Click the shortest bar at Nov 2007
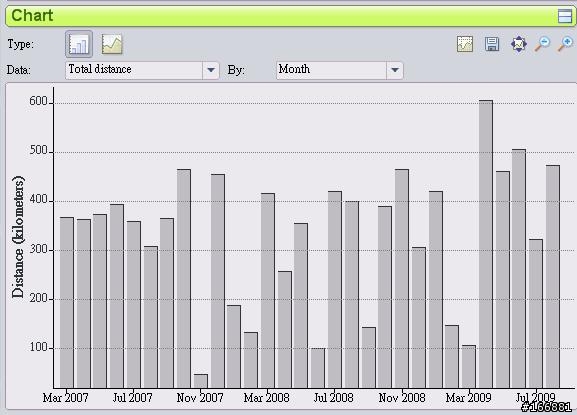The width and height of the screenshot is (577, 415). (201, 381)
